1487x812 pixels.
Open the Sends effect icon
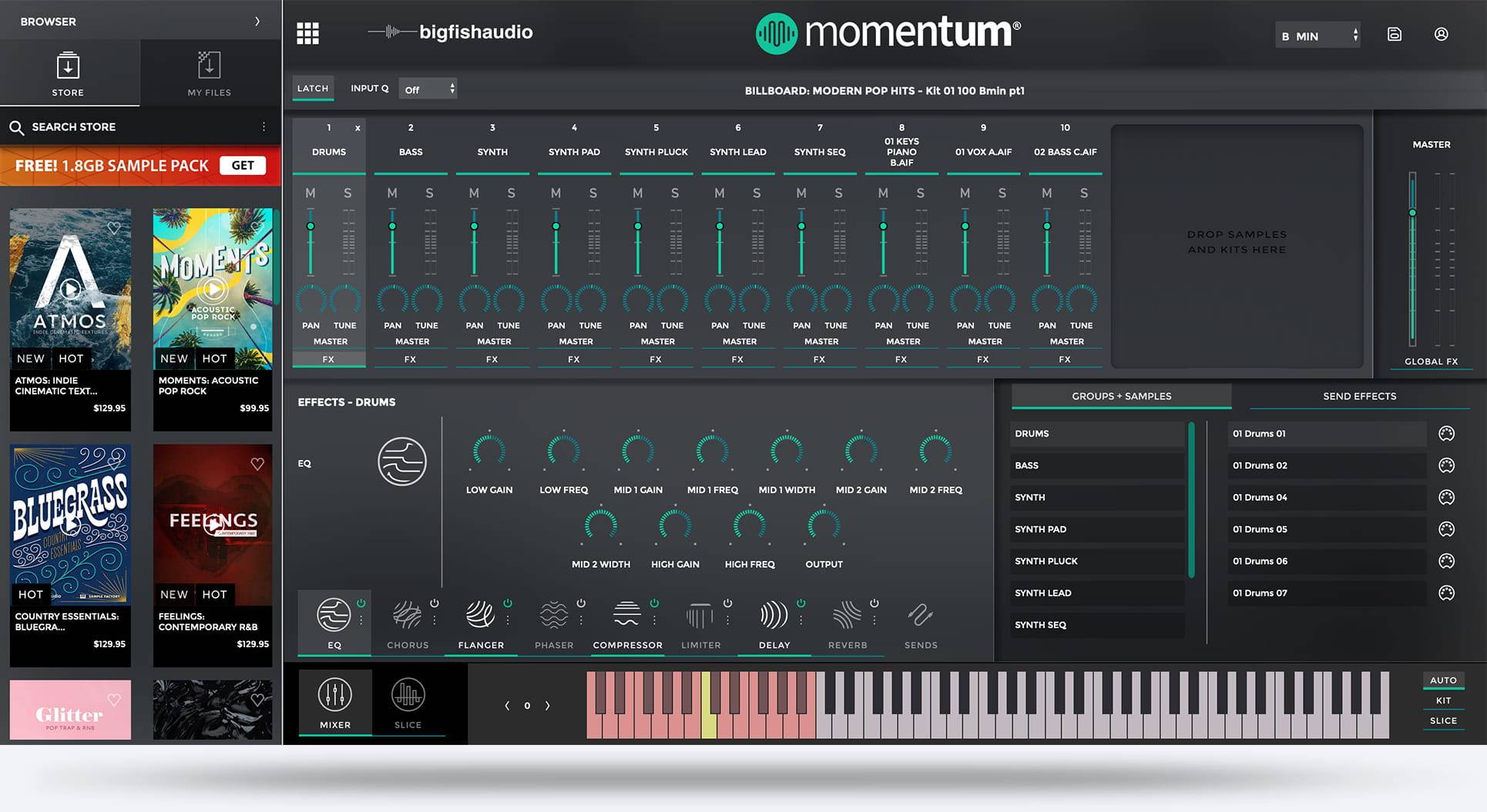click(920, 616)
